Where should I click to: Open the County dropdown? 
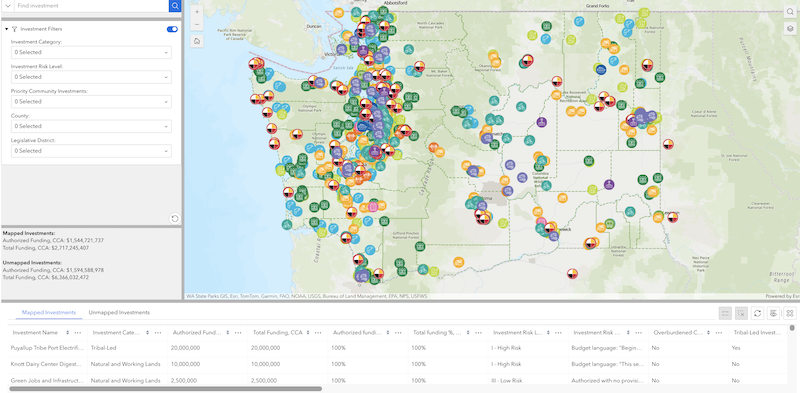(x=91, y=126)
